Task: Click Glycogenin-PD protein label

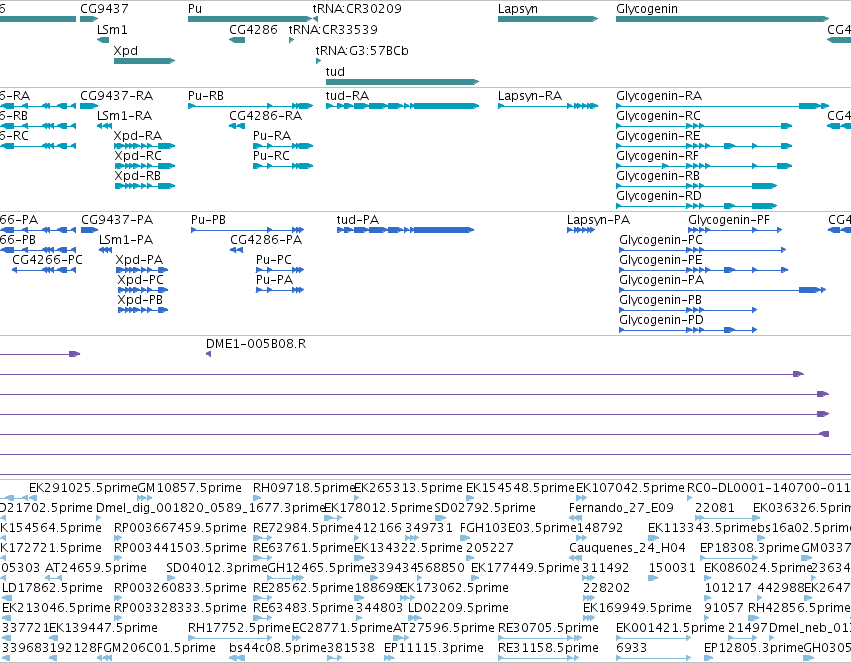Action: 661,320
